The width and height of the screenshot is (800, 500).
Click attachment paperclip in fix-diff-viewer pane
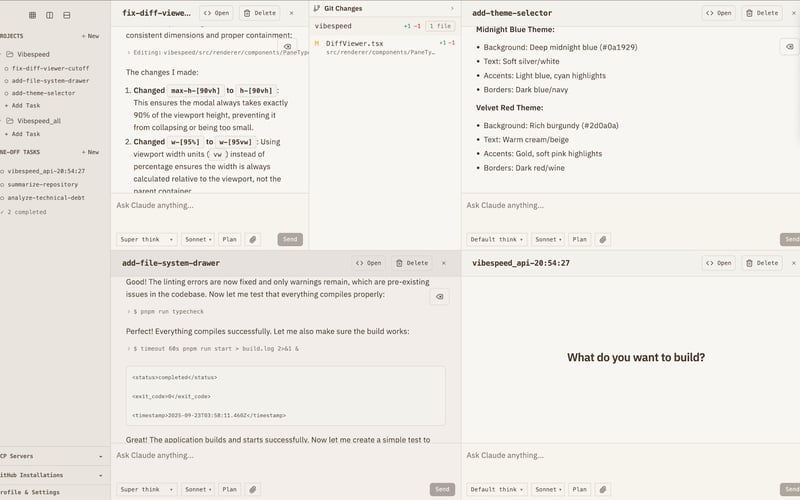(x=253, y=239)
